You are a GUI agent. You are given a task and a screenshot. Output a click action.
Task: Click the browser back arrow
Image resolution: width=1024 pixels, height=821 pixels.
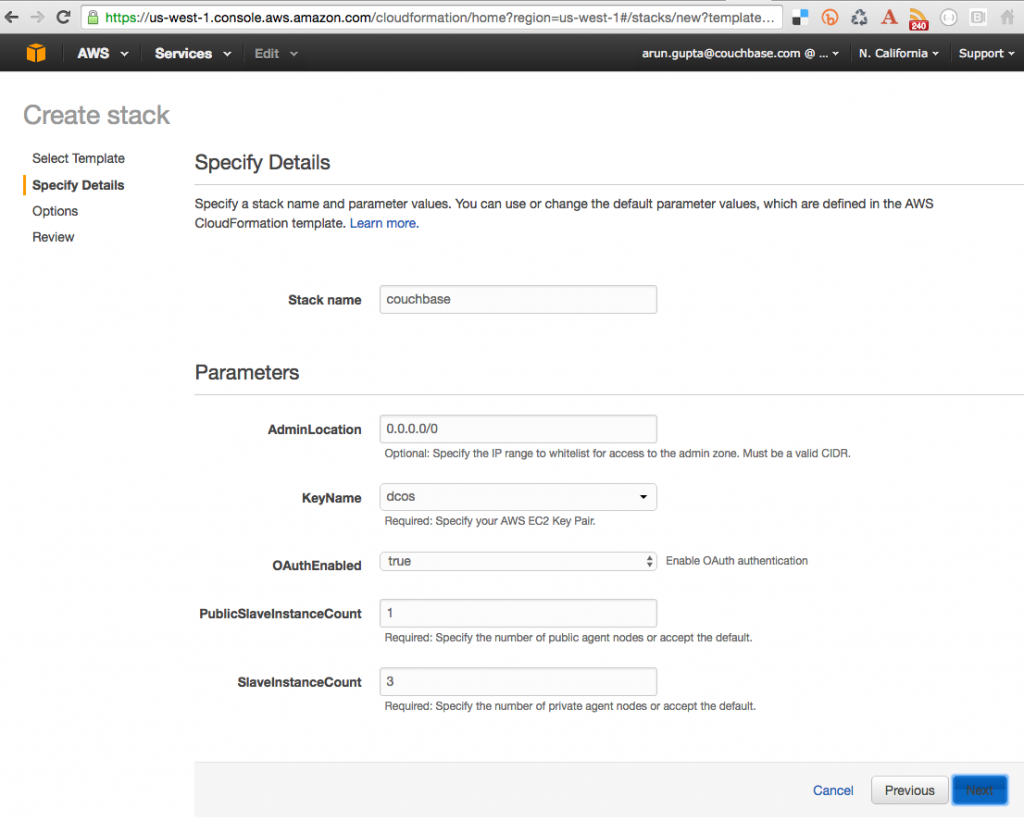pos(11,18)
